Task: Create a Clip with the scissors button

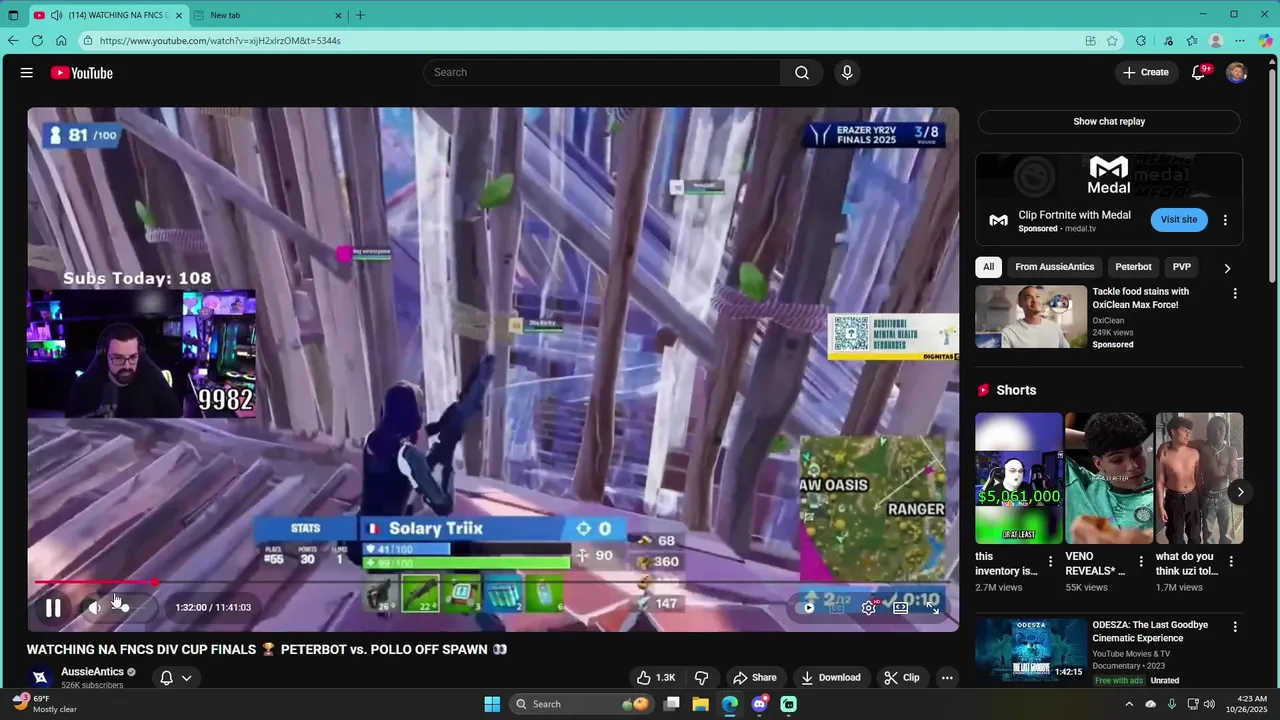Action: tap(902, 677)
